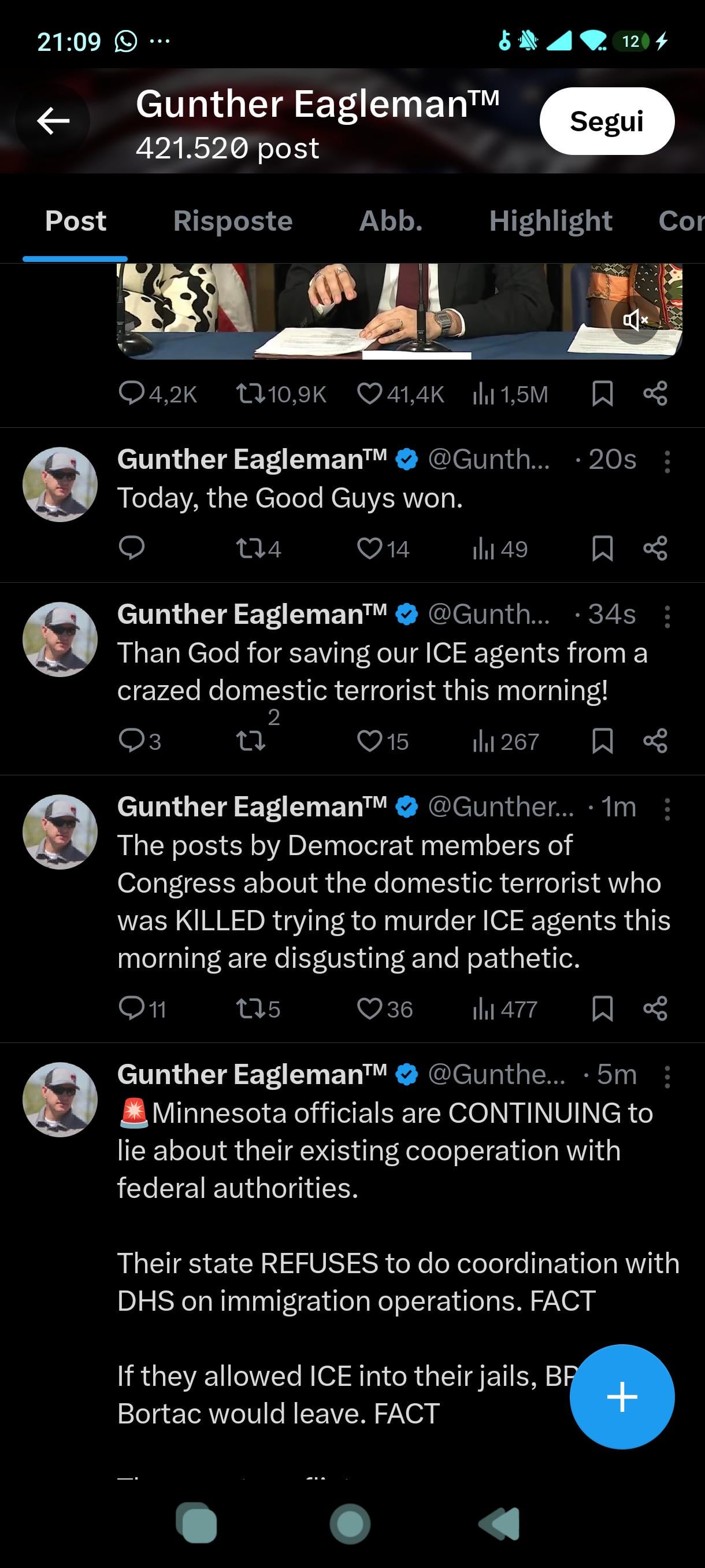Open more options for the 34s post
The height and width of the screenshot is (1568, 705).
[x=667, y=616]
